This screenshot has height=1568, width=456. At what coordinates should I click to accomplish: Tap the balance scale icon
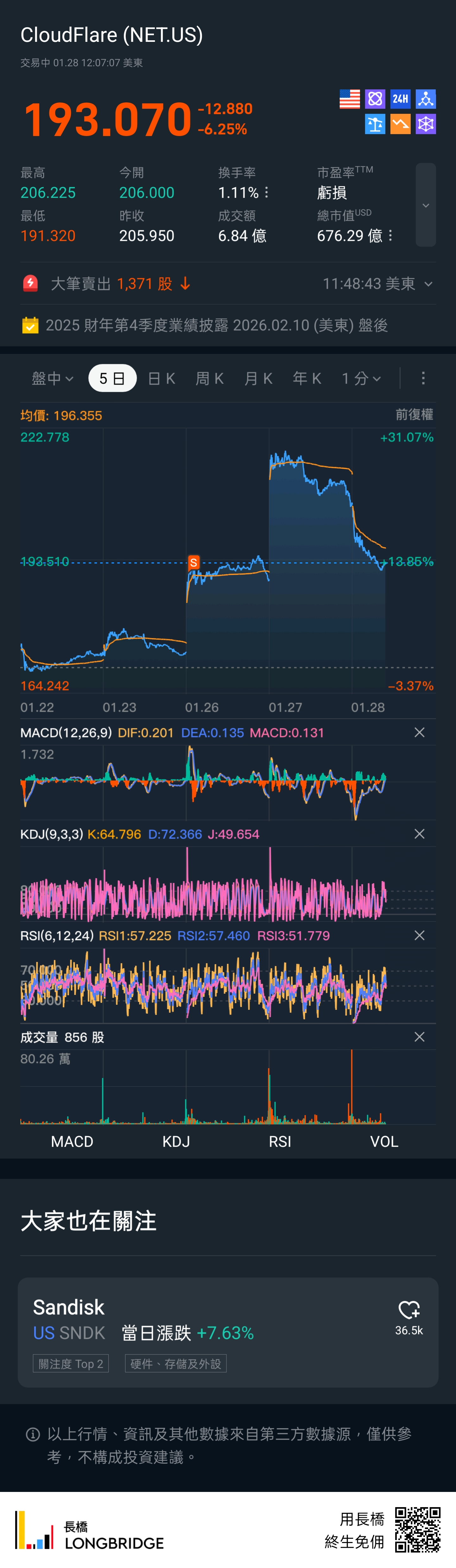pyautogui.click(x=375, y=124)
